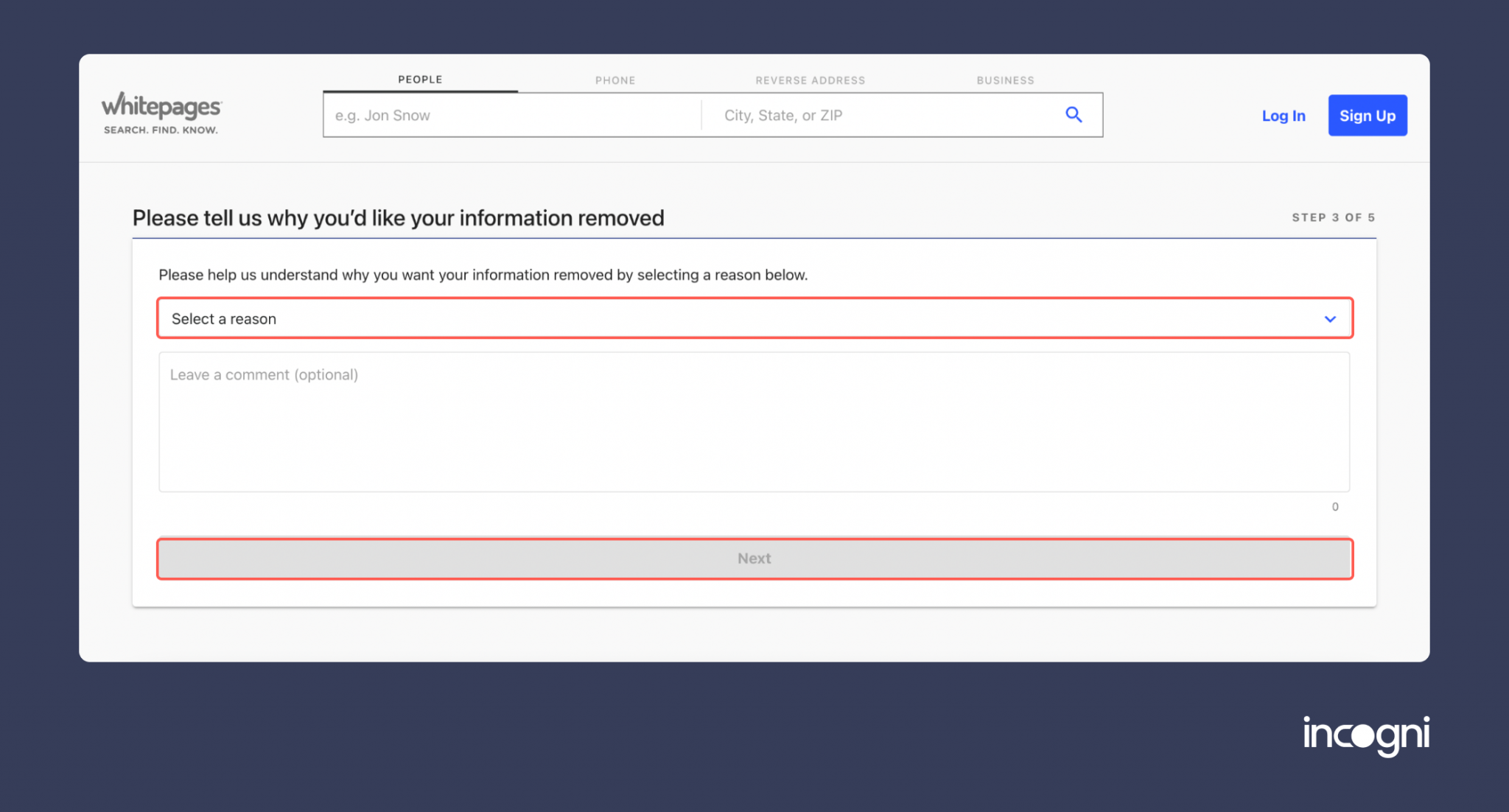Click the search magnifying glass icon
This screenshot has height=812, width=1509.
click(1073, 115)
